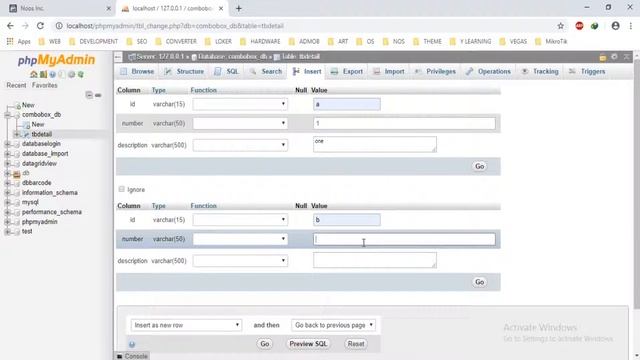Click page settings gear in top bar

coord(614,57)
